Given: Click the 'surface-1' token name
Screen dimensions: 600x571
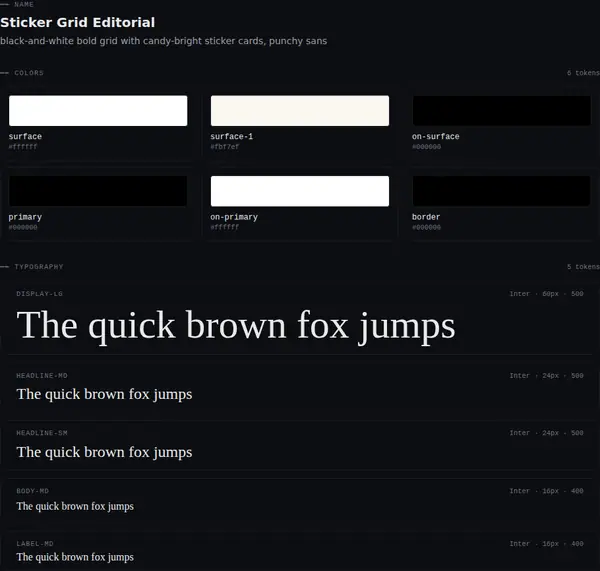Looking at the screenshot, I should click(232, 137).
